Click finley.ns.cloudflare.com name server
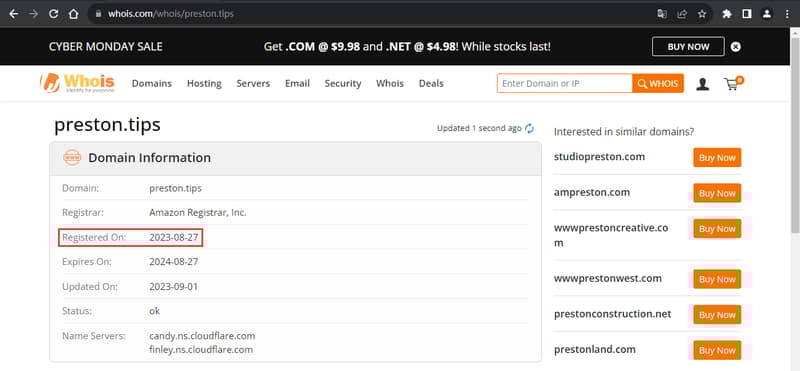This screenshot has width=800, height=371. 201,350
